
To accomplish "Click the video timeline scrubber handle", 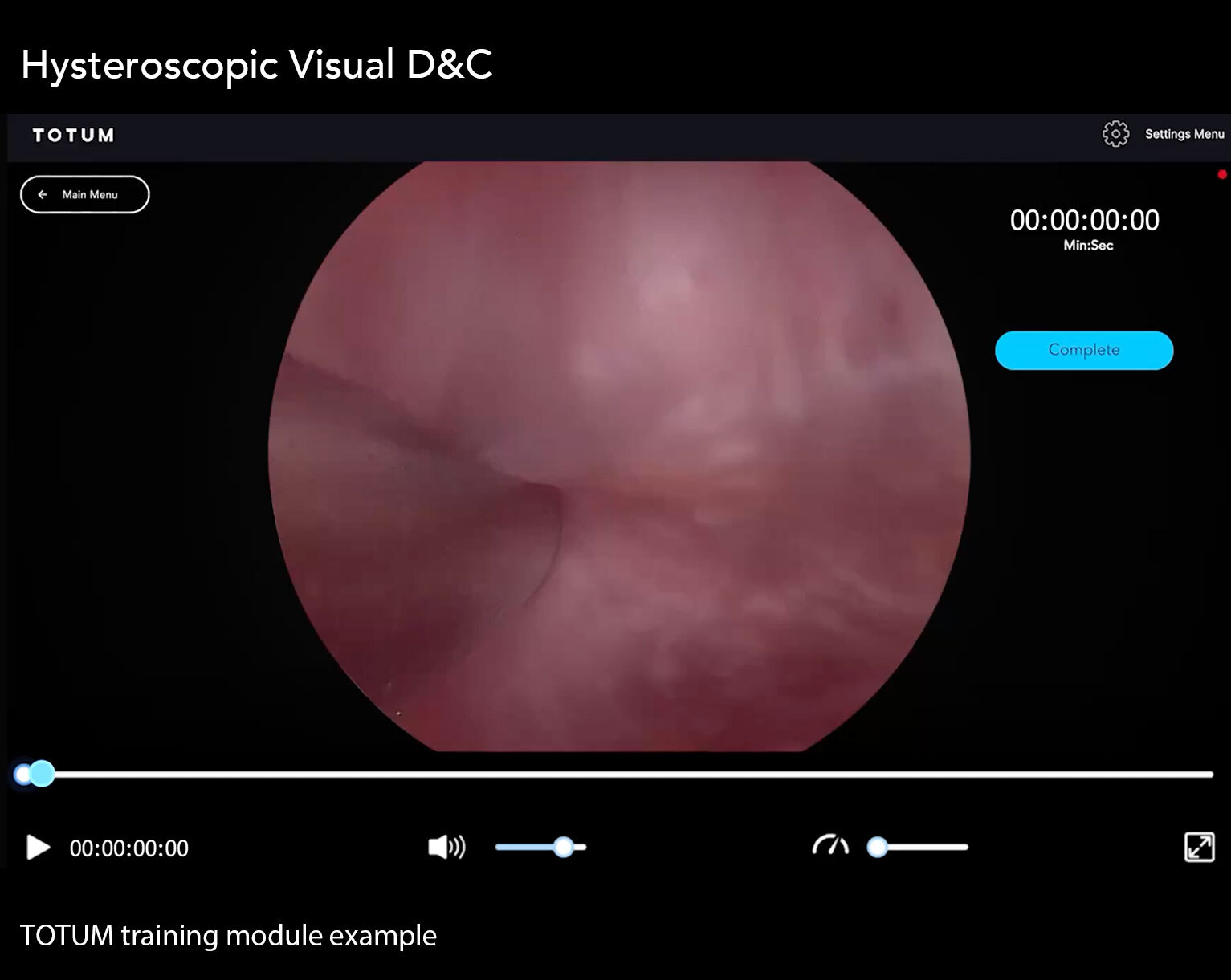I will [x=41, y=774].
